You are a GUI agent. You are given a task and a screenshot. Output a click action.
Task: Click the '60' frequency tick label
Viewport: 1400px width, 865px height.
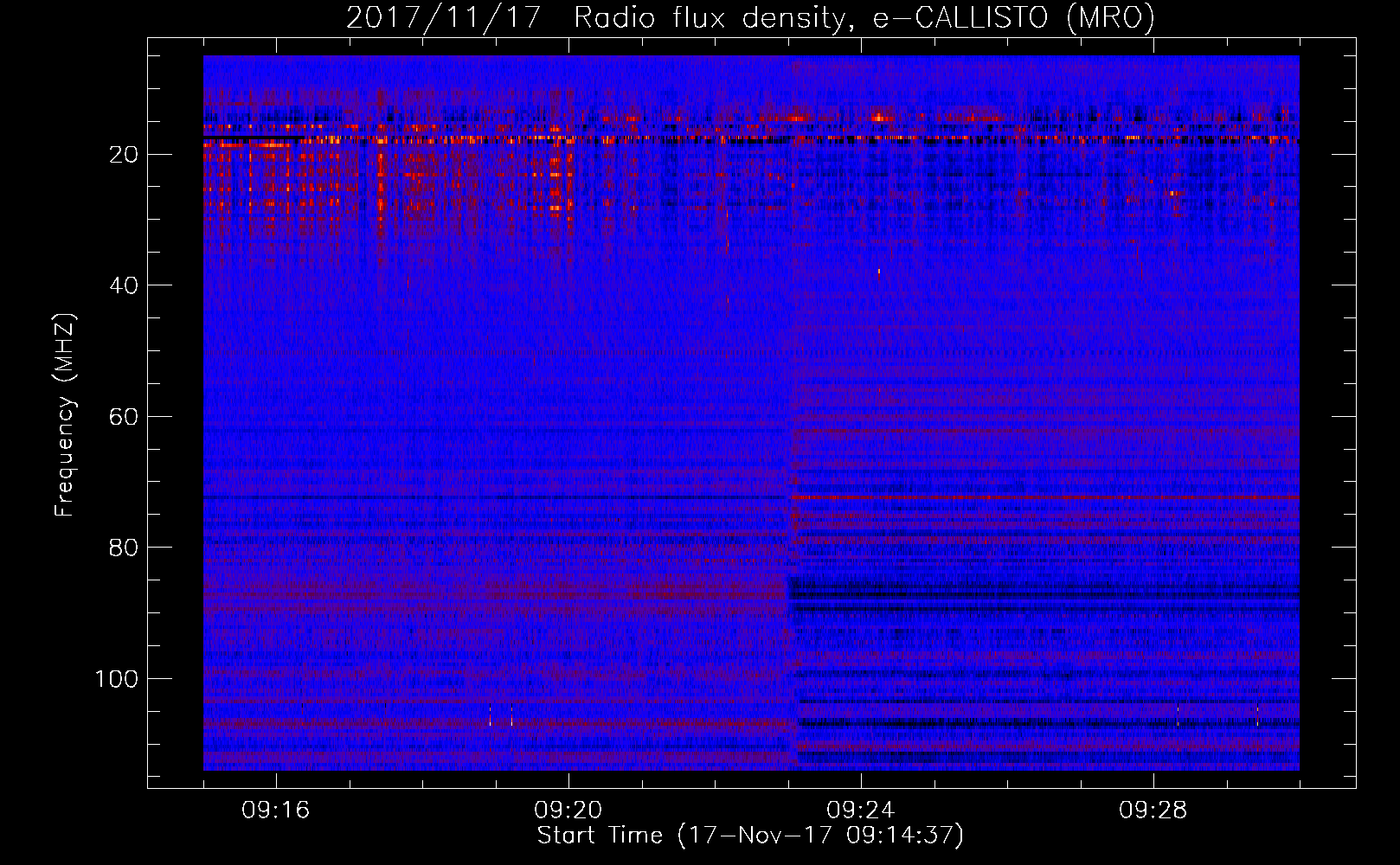point(124,417)
